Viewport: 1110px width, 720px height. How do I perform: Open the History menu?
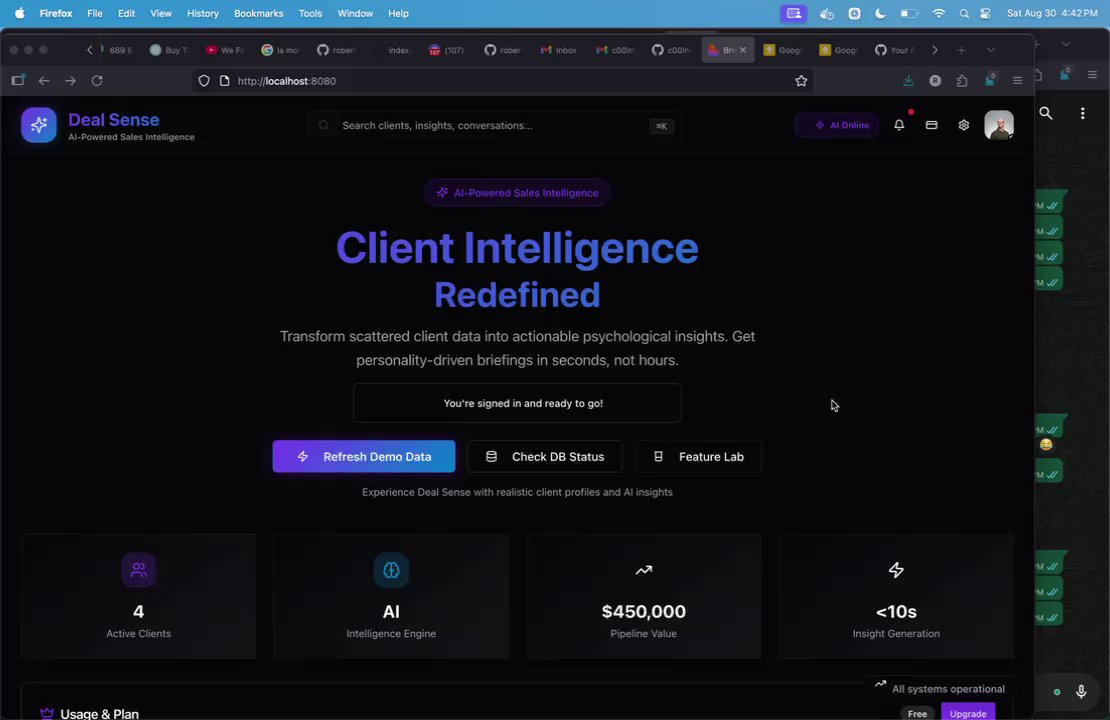[202, 13]
